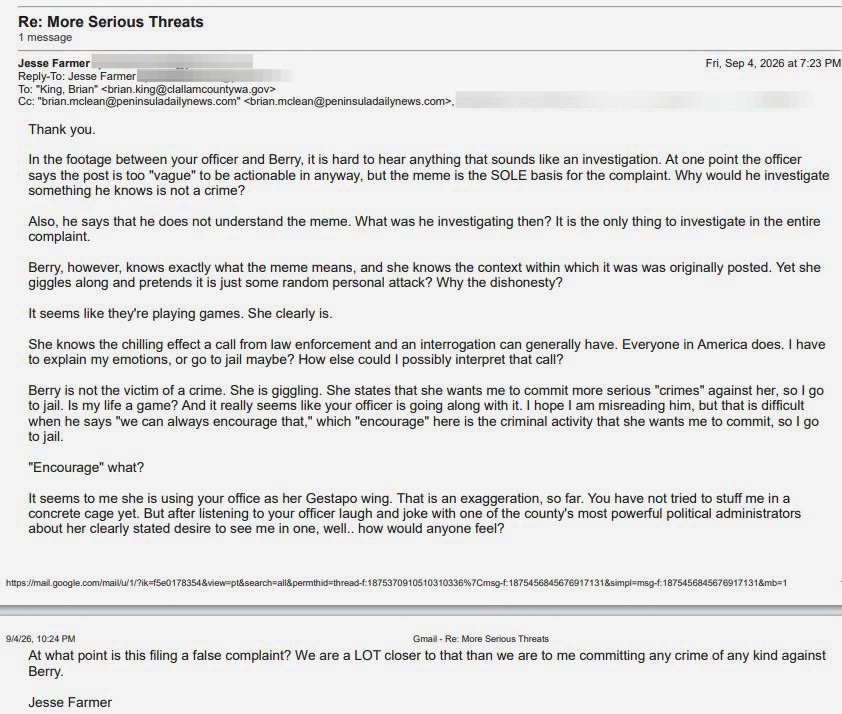The width and height of the screenshot is (842, 714).
Task: Click the 'Gmail - Re: More Serious Threats' page header
Action: (481, 639)
